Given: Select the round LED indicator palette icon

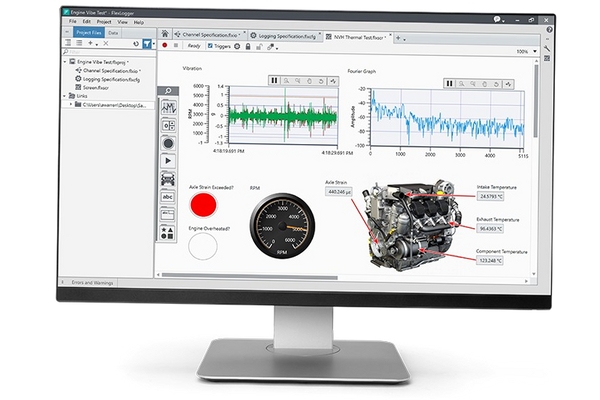Looking at the screenshot, I should tap(168, 144).
